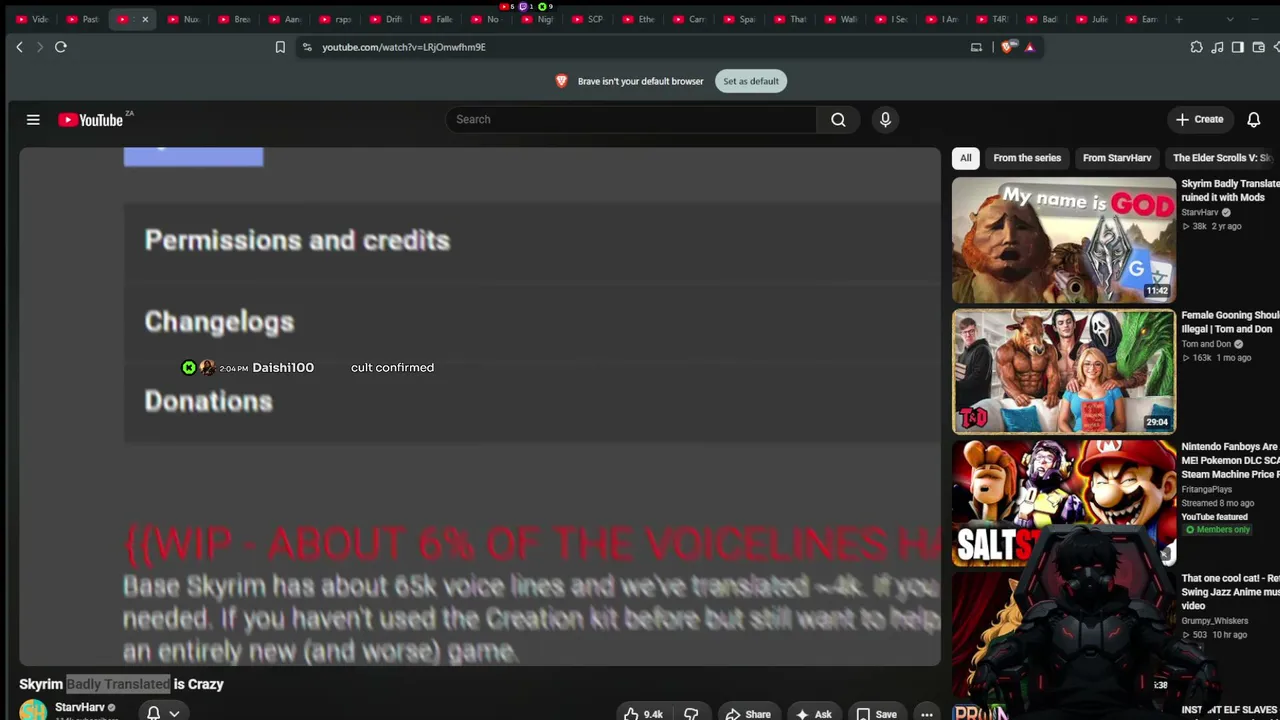Open the YouTube guide hamburger menu

tap(33, 120)
